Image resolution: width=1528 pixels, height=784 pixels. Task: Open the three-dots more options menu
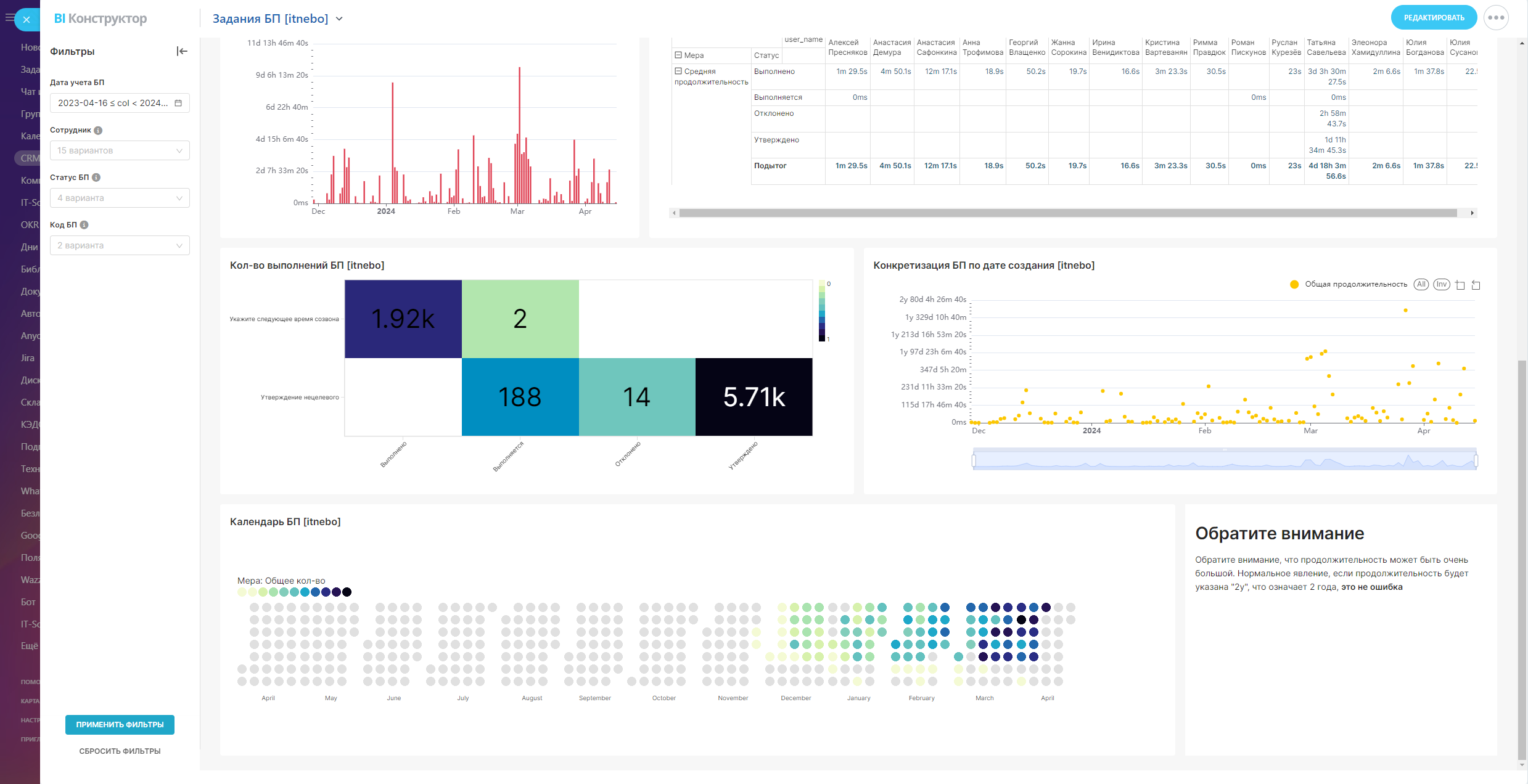1496,18
